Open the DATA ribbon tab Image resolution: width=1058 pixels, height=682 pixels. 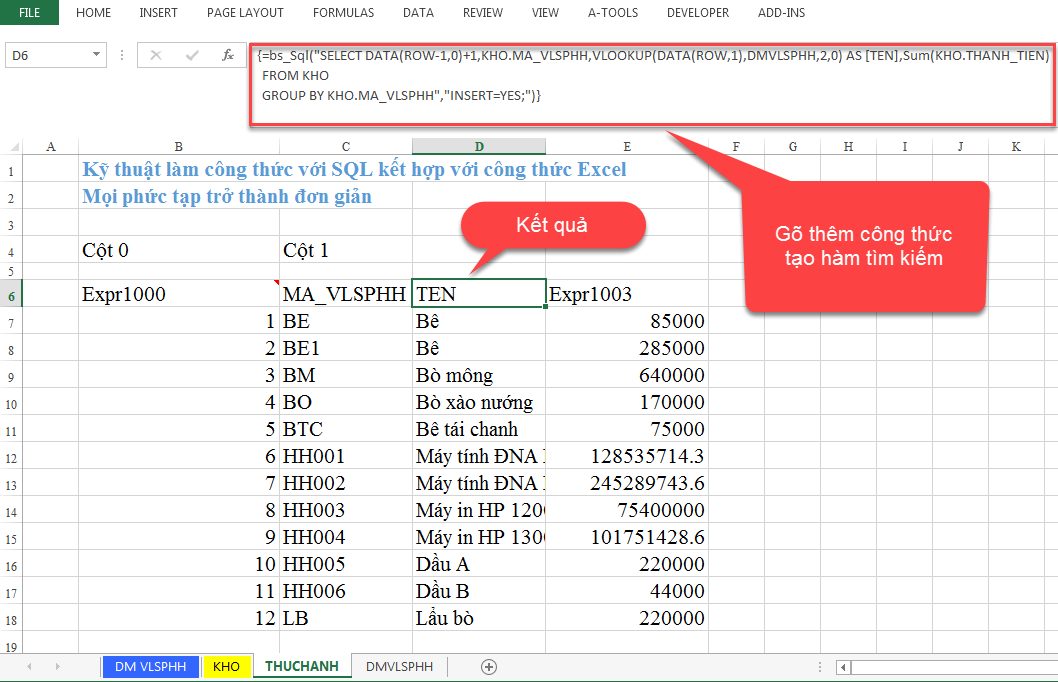(x=418, y=12)
